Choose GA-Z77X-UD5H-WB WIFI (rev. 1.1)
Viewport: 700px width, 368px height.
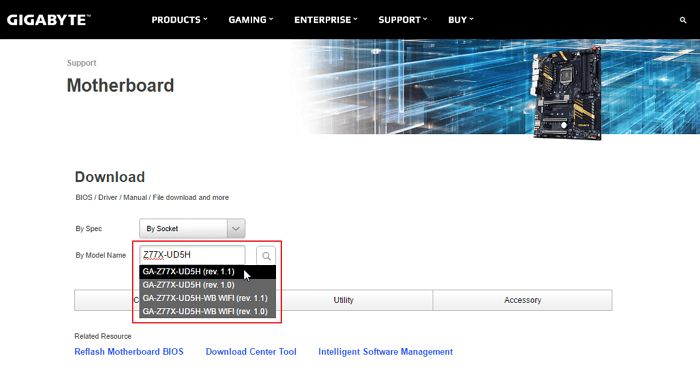coord(208,298)
